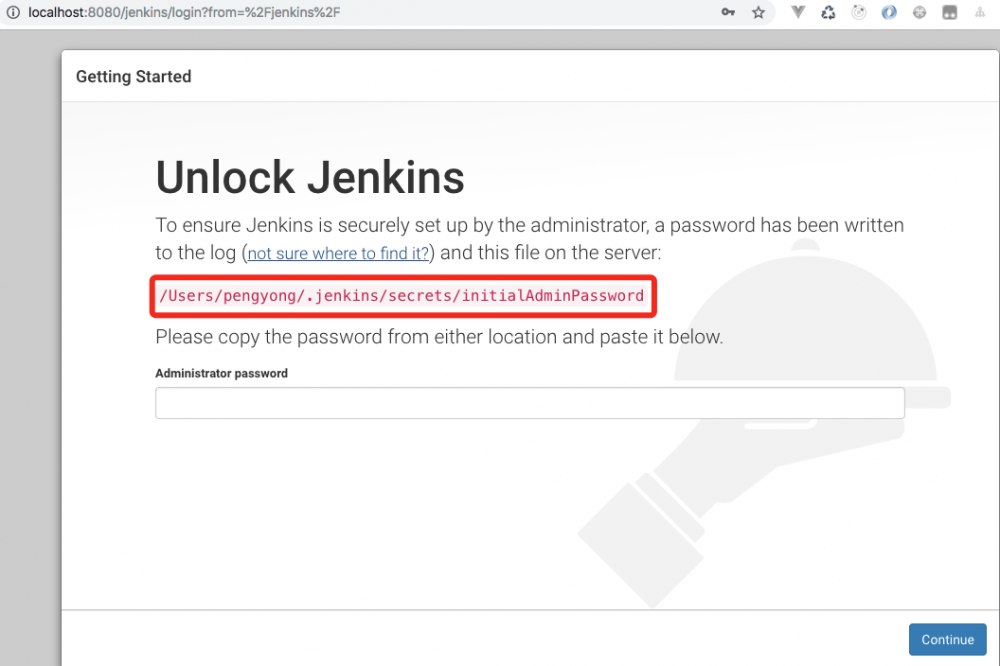Open the "not sure where to find it?" link
Viewport: 1000px width, 666px height.
tap(337, 253)
